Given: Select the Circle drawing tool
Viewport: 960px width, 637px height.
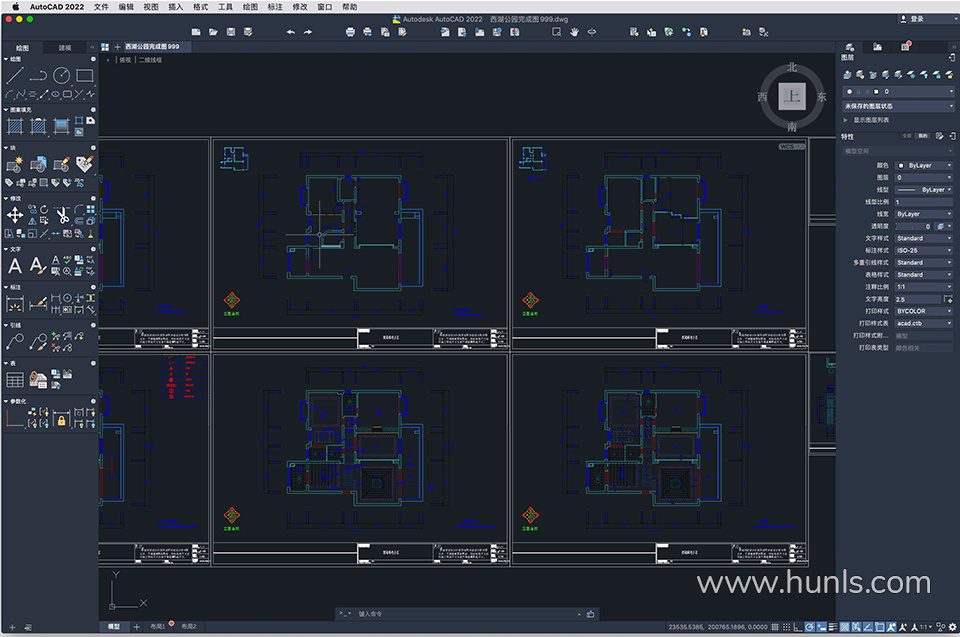Looking at the screenshot, I should (x=61, y=75).
